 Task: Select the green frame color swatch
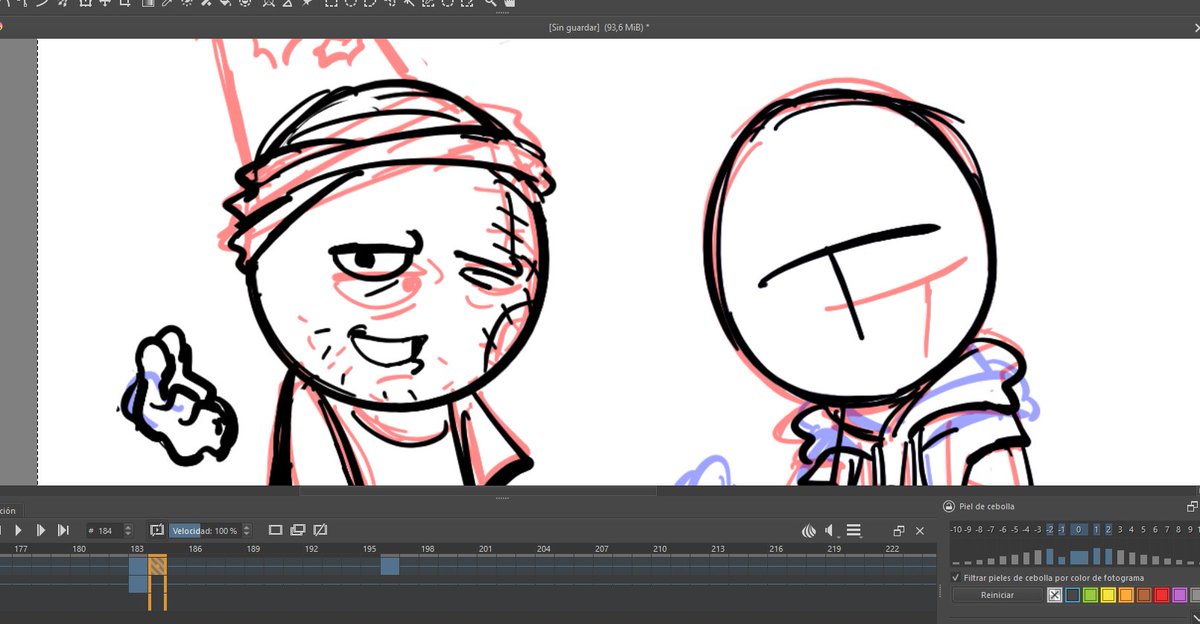point(1090,595)
